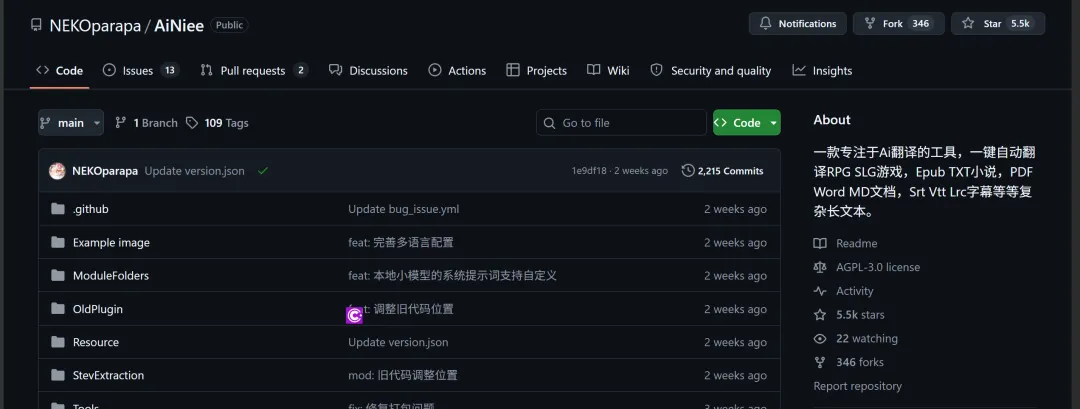Screen dimensions: 1080x409
Task: Click folder icon of StevExtraction row
Action: (x=58, y=375)
